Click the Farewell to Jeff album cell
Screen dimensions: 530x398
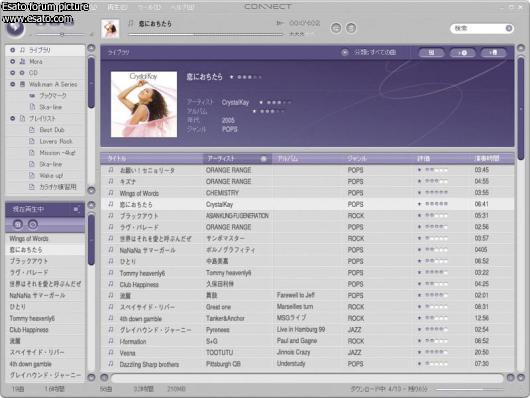tap(295, 295)
